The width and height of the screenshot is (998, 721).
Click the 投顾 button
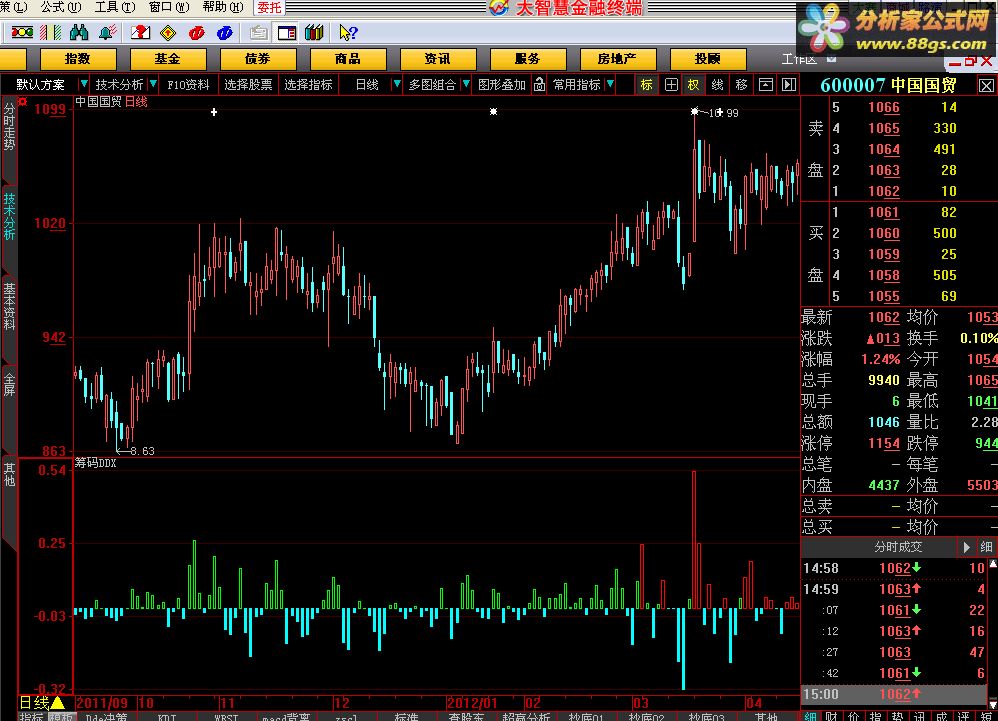coord(707,59)
